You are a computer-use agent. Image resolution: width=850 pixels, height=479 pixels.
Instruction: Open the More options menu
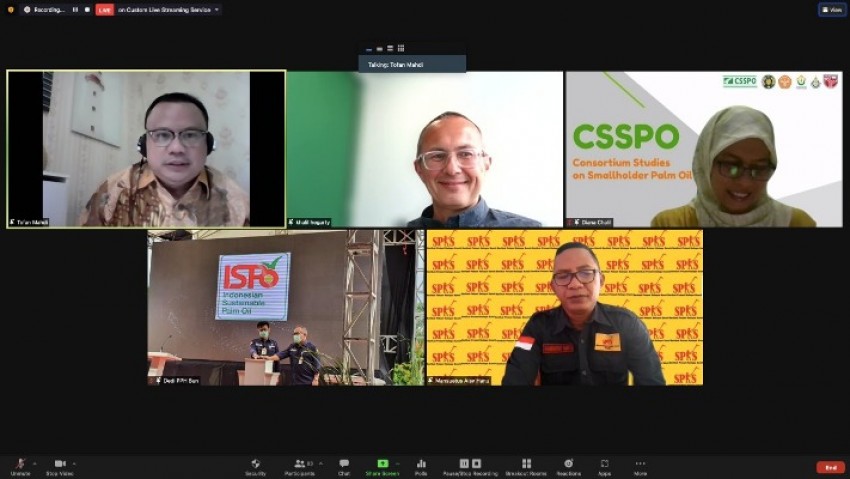(640, 465)
